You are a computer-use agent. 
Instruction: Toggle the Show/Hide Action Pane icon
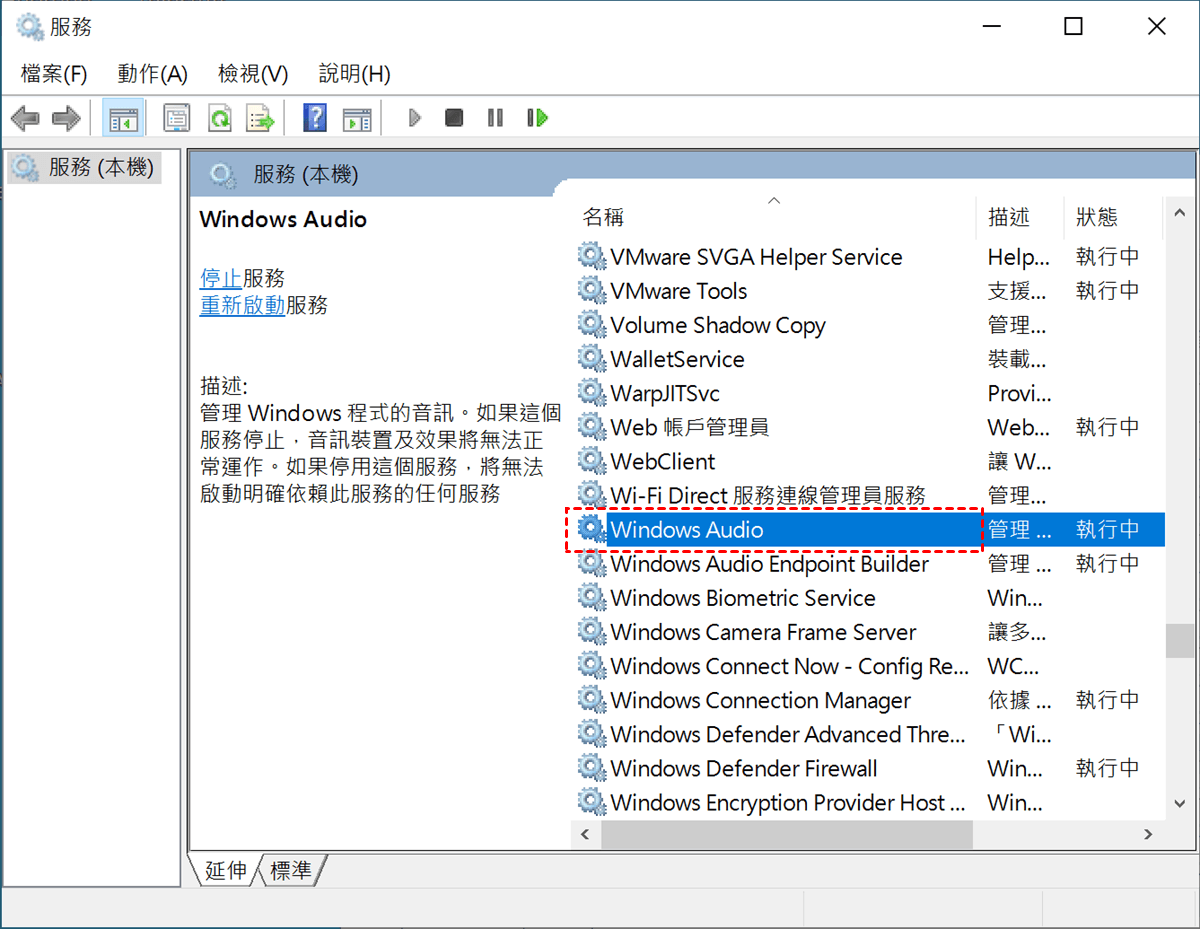coord(357,119)
